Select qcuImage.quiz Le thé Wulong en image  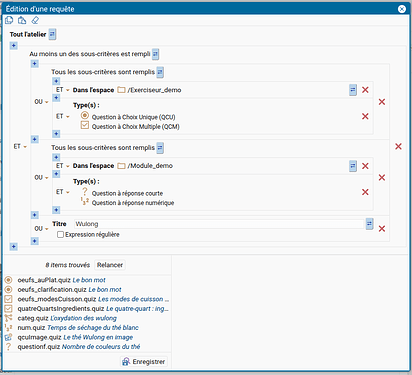point(87,337)
